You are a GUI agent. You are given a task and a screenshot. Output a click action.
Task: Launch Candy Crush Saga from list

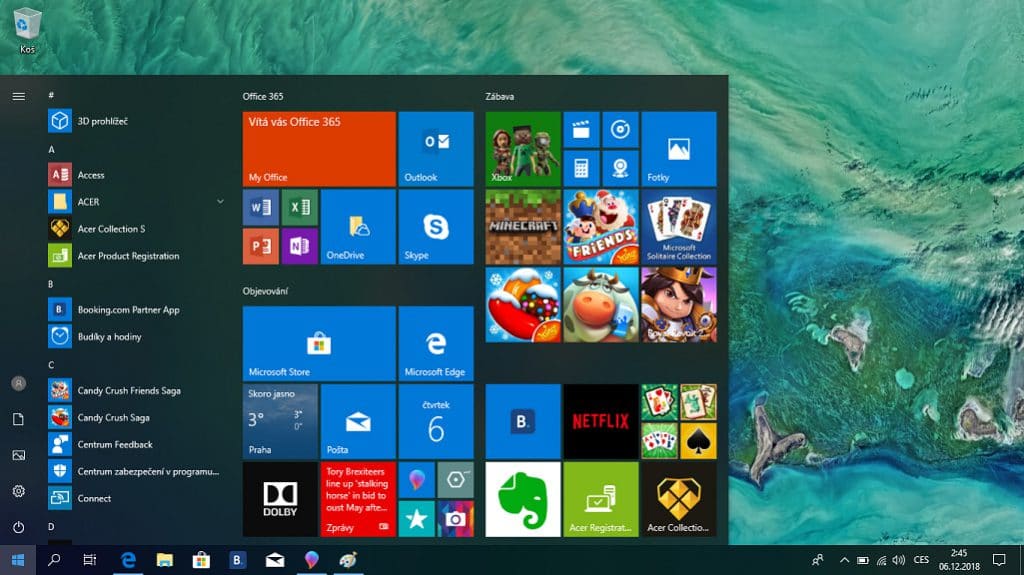[x=136, y=418]
